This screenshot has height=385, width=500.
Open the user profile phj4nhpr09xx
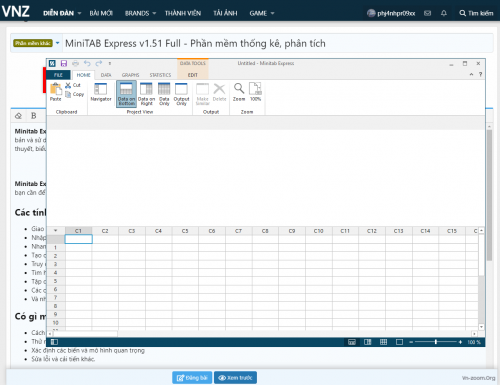391,13
